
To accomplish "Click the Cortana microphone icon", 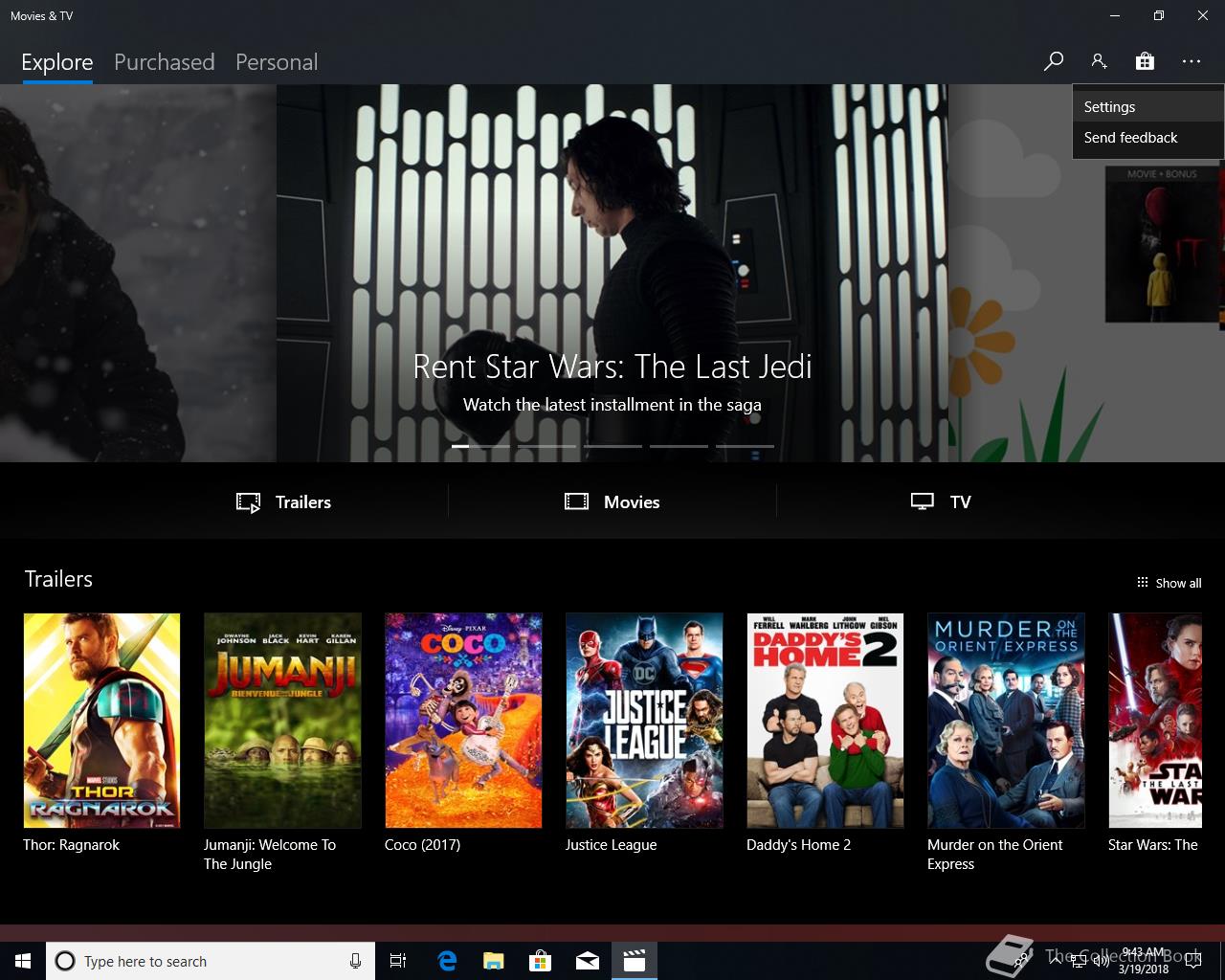I will pyautogui.click(x=355, y=961).
